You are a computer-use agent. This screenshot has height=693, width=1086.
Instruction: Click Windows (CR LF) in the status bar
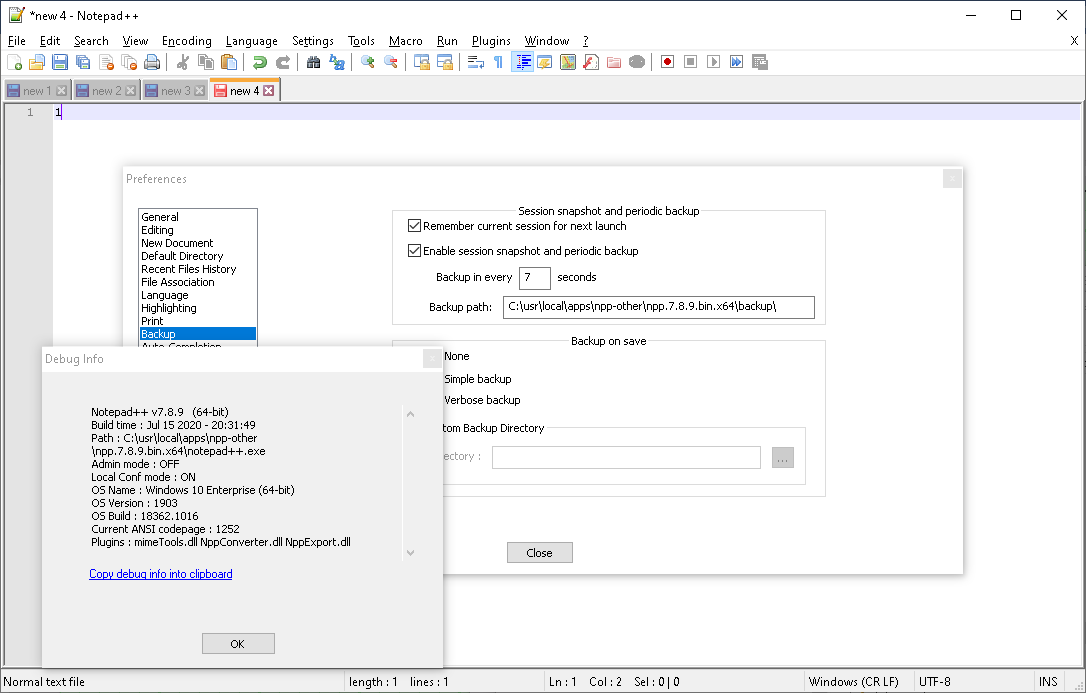click(x=853, y=682)
